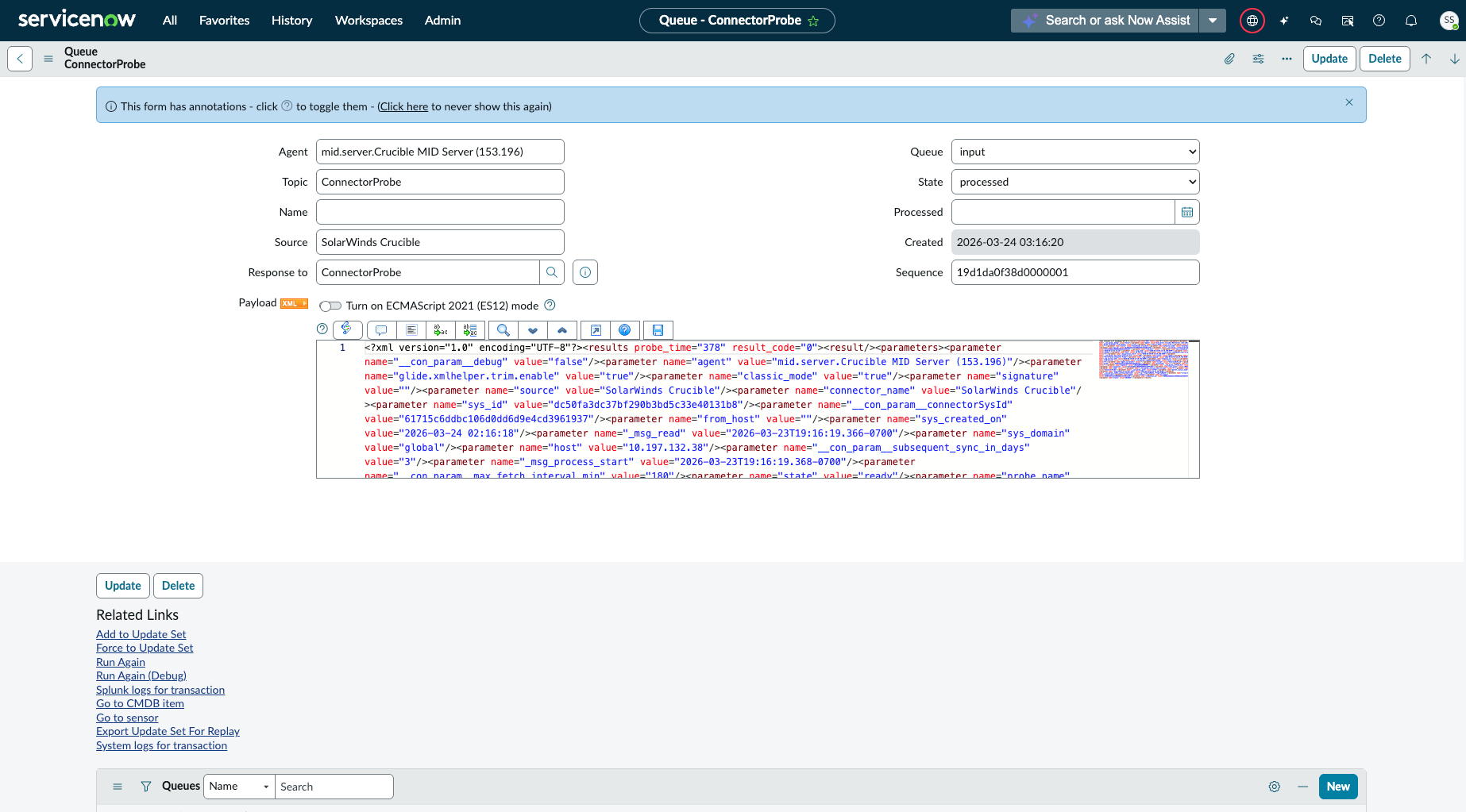This screenshot has height=812, width=1466.
Task: Save payload with the floppy disk icon
Action: pos(658,329)
